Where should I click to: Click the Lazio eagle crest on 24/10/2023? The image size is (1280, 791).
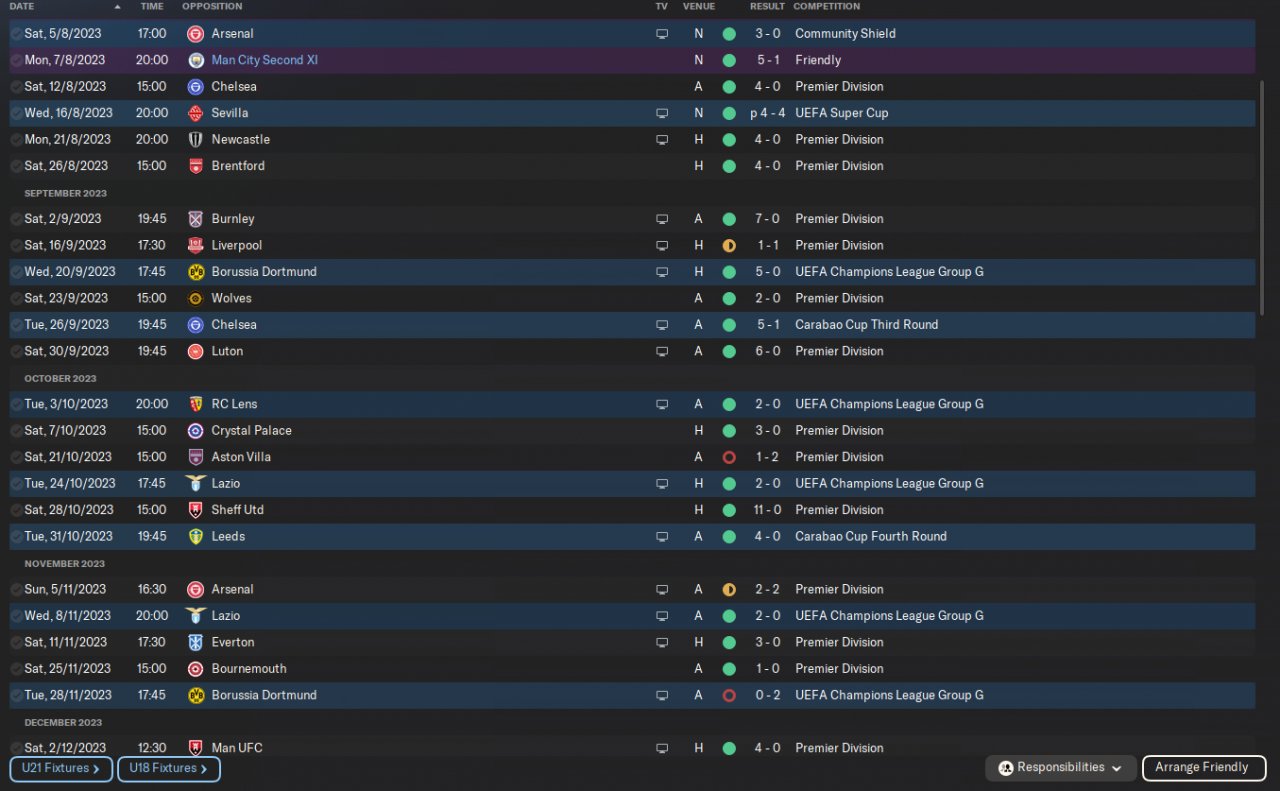(x=196, y=484)
